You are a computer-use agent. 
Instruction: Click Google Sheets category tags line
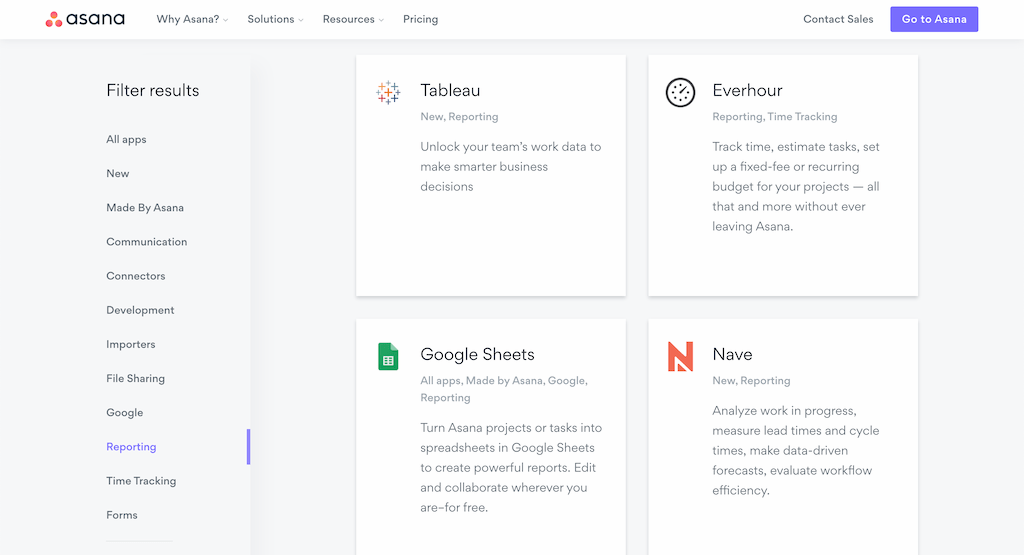point(504,388)
